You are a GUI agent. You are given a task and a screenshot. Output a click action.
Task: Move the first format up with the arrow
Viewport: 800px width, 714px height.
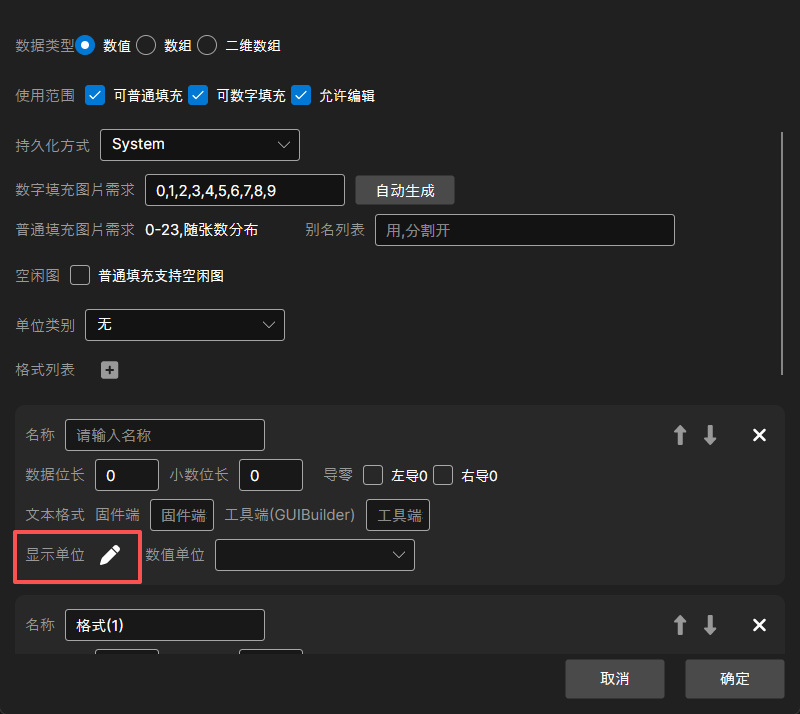click(680, 435)
